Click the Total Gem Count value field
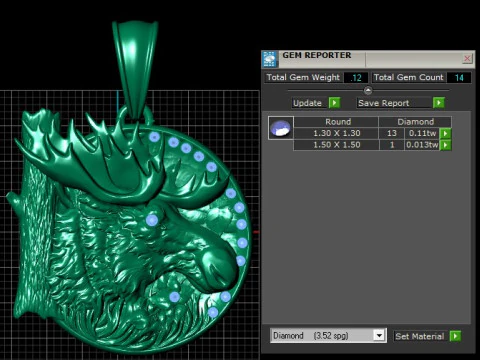Image resolution: width=480 pixels, height=360 pixels. click(459, 78)
